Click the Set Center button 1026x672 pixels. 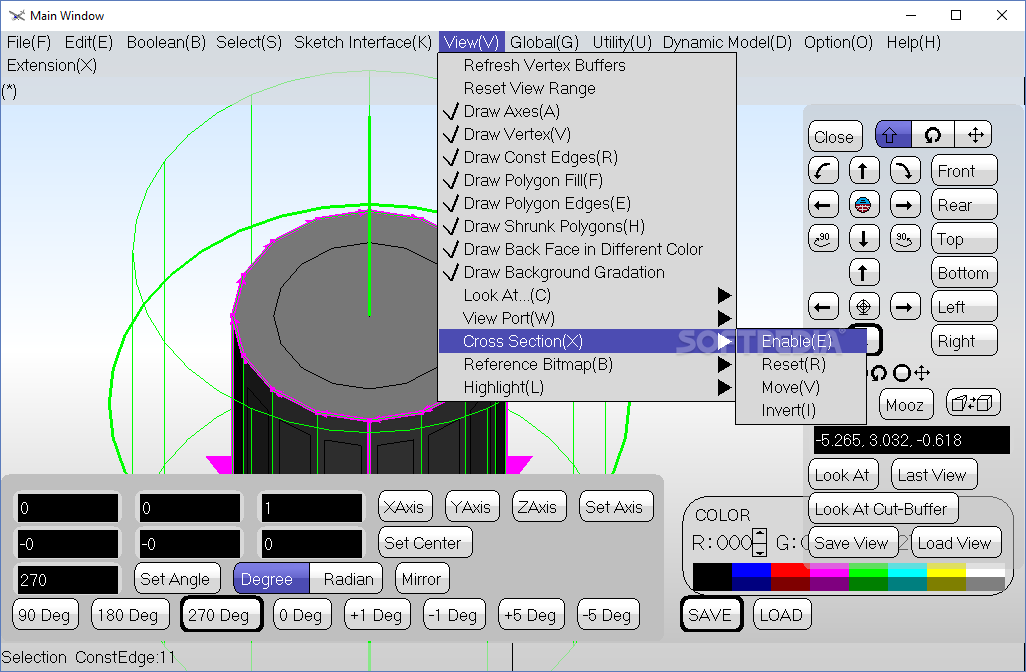pyautogui.click(x=424, y=542)
